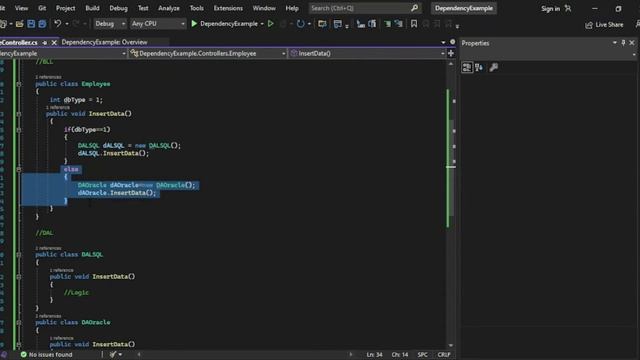This screenshot has width=640, height=360.
Task: Click the SPC indentation indicator
Action: click(x=422, y=355)
